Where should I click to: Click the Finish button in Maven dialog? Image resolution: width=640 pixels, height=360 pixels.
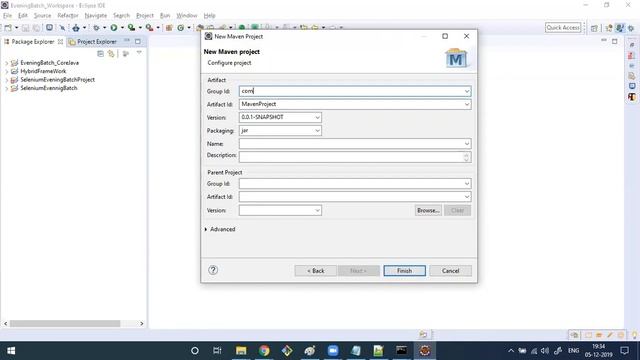(x=404, y=271)
